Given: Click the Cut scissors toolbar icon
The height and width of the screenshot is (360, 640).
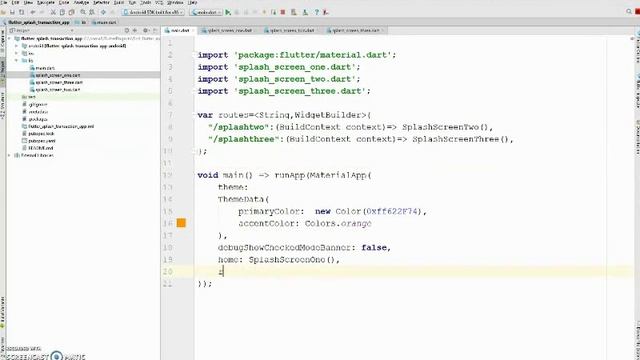Looking at the screenshot, I should tap(53, 12).
